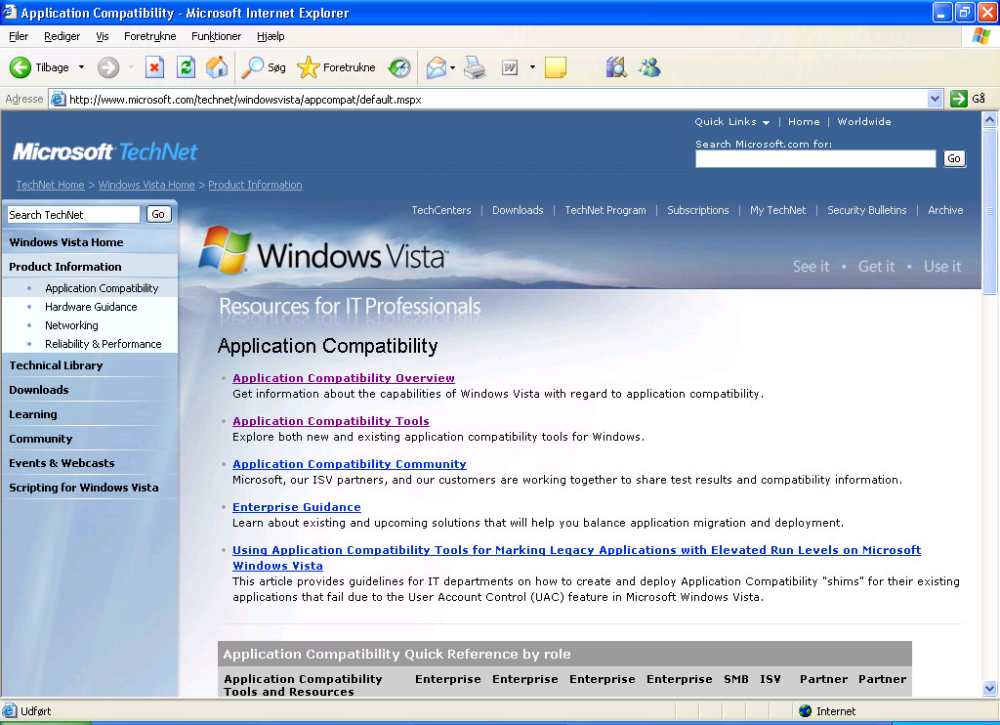
Task: Click the Edit with Word icon
Action: click(x=510, y=67)
